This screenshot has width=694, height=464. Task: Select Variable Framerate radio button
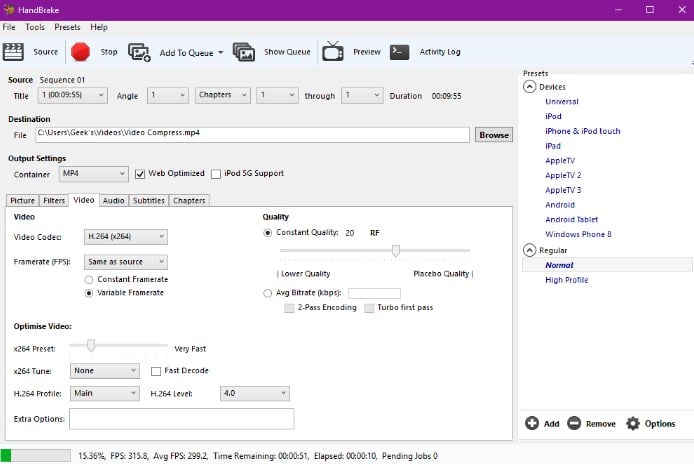point(89,293)
